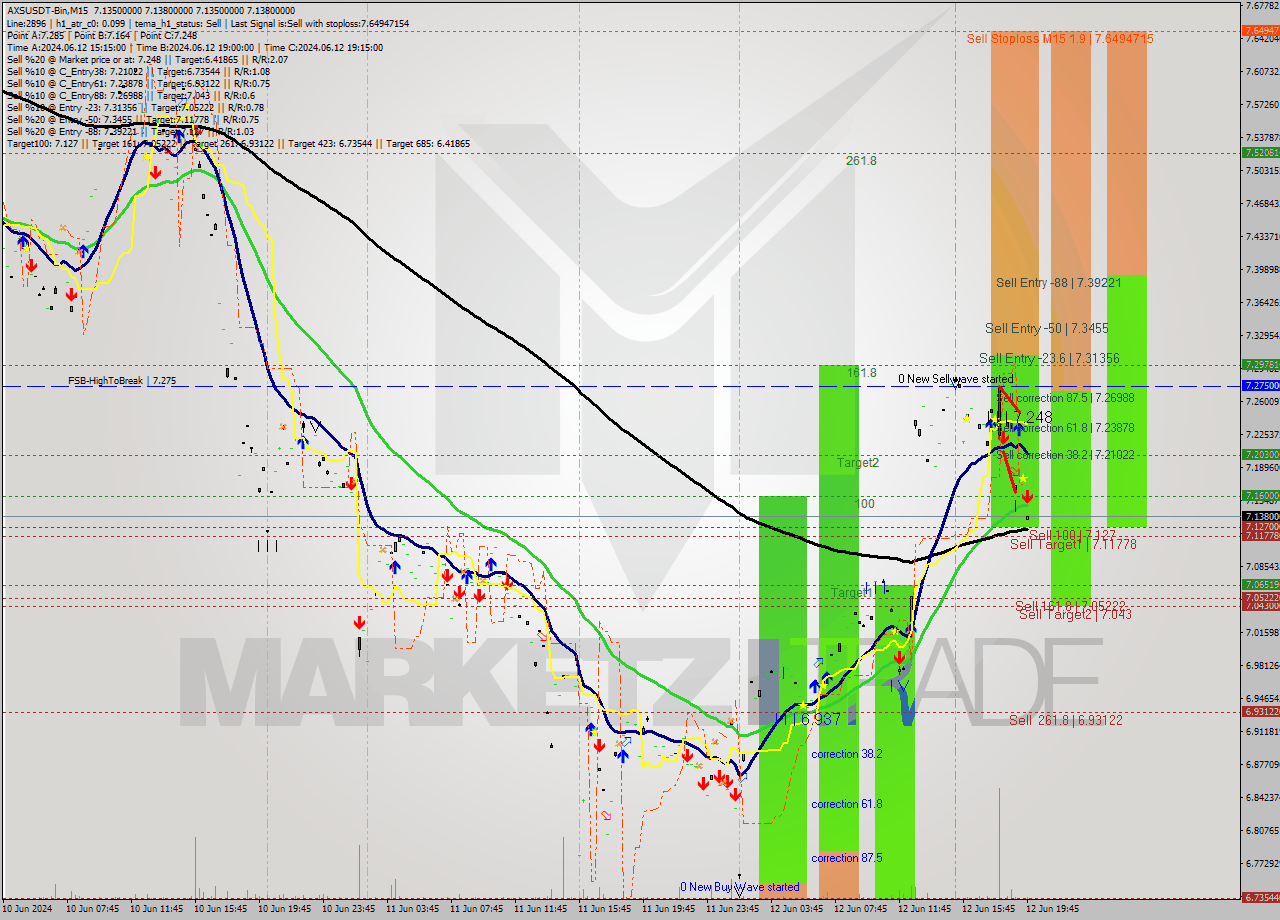Select the Sell Stoploss M15 1.9 label
Screen dimensions: 1280x920
(x=1059, y=39)
